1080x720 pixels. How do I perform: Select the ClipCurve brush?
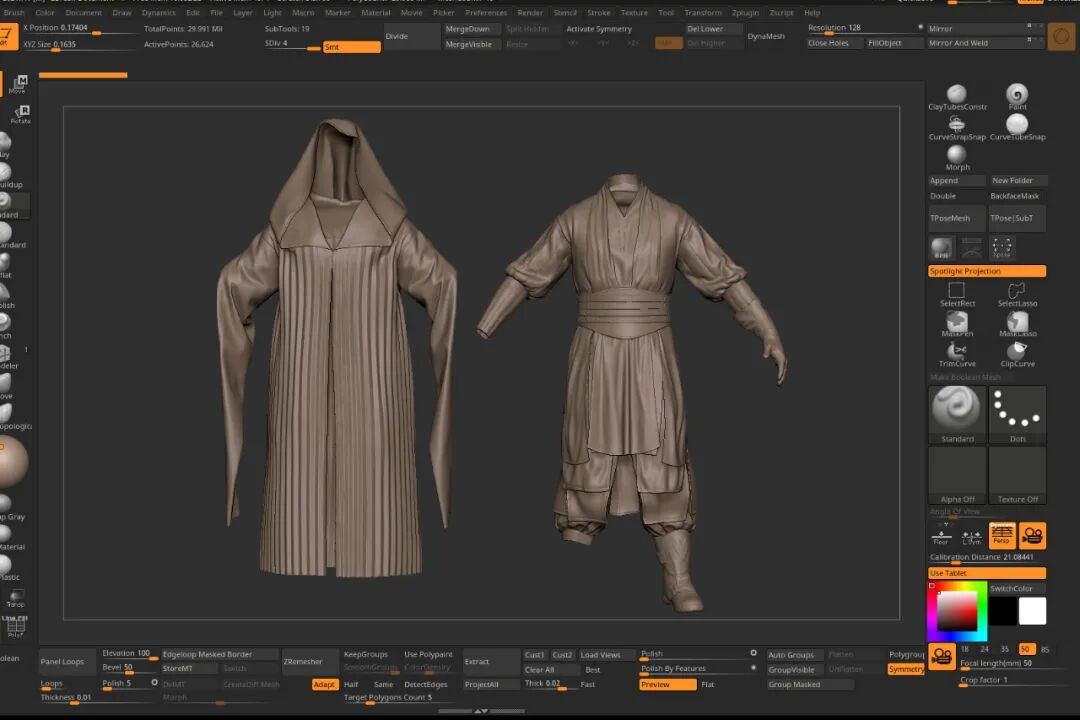pos(1017,351)
